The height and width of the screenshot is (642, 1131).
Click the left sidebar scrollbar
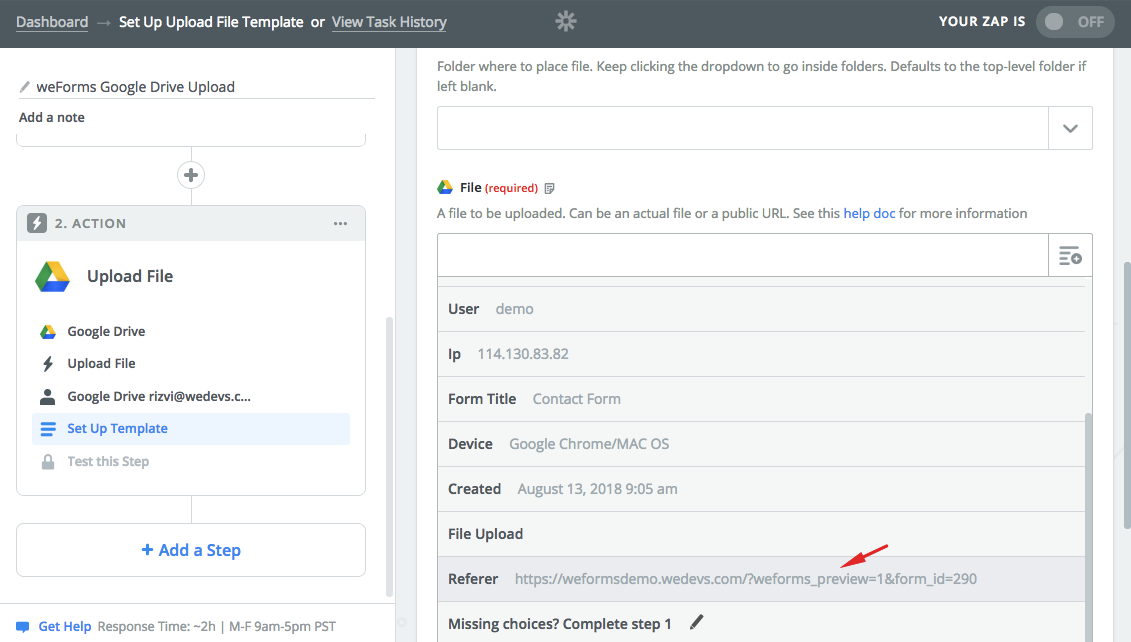click(x=390, y=456)
